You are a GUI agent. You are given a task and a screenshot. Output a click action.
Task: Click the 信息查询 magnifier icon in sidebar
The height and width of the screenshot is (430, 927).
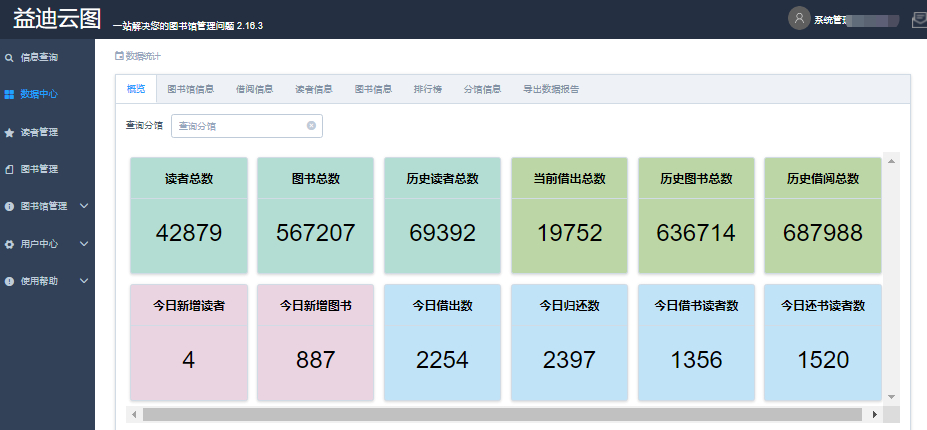pyautogui.click(x=9, y=58)
